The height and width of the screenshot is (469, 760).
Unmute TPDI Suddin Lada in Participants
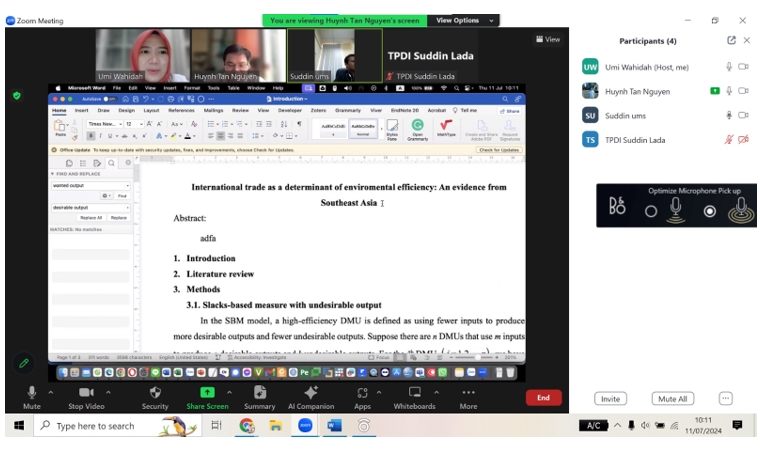coord(729,140)
